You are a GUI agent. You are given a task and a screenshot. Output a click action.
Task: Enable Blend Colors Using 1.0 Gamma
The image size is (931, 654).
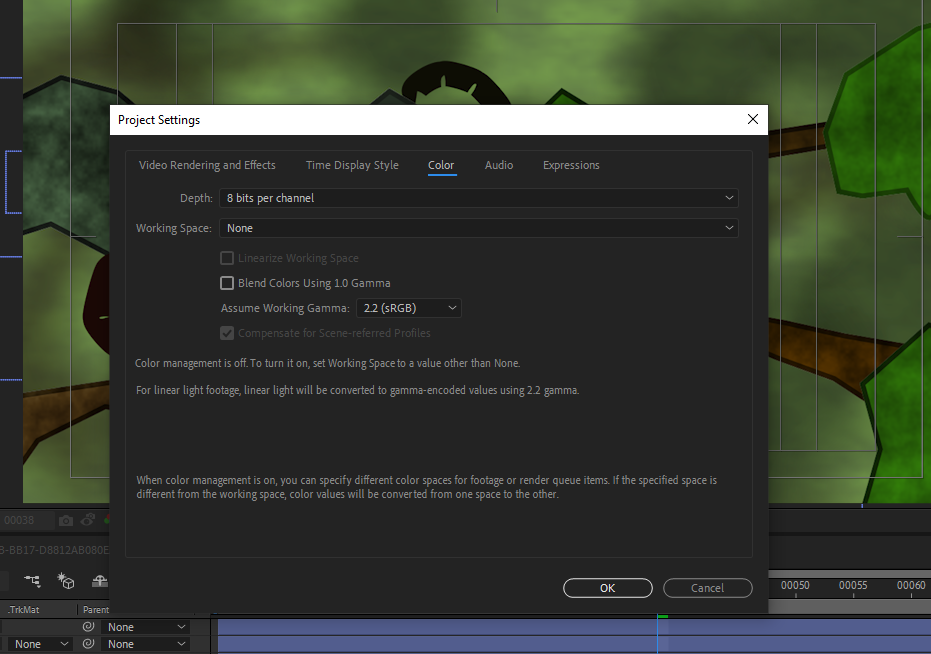pyautogui.click(x=227, y=283)
